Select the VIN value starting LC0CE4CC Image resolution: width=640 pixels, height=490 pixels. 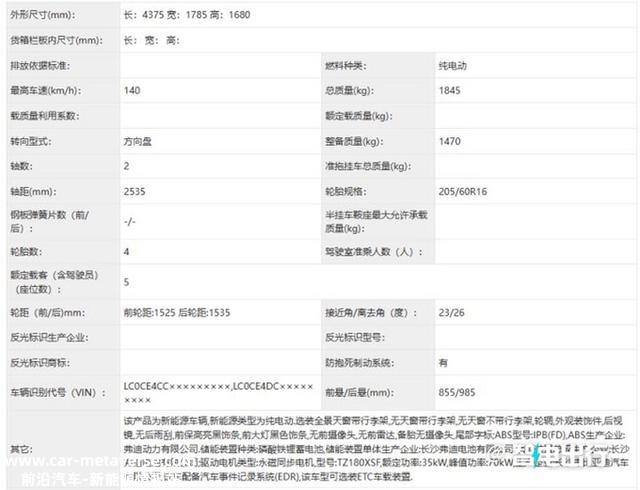pyautogui.click(x=219, y=393)
